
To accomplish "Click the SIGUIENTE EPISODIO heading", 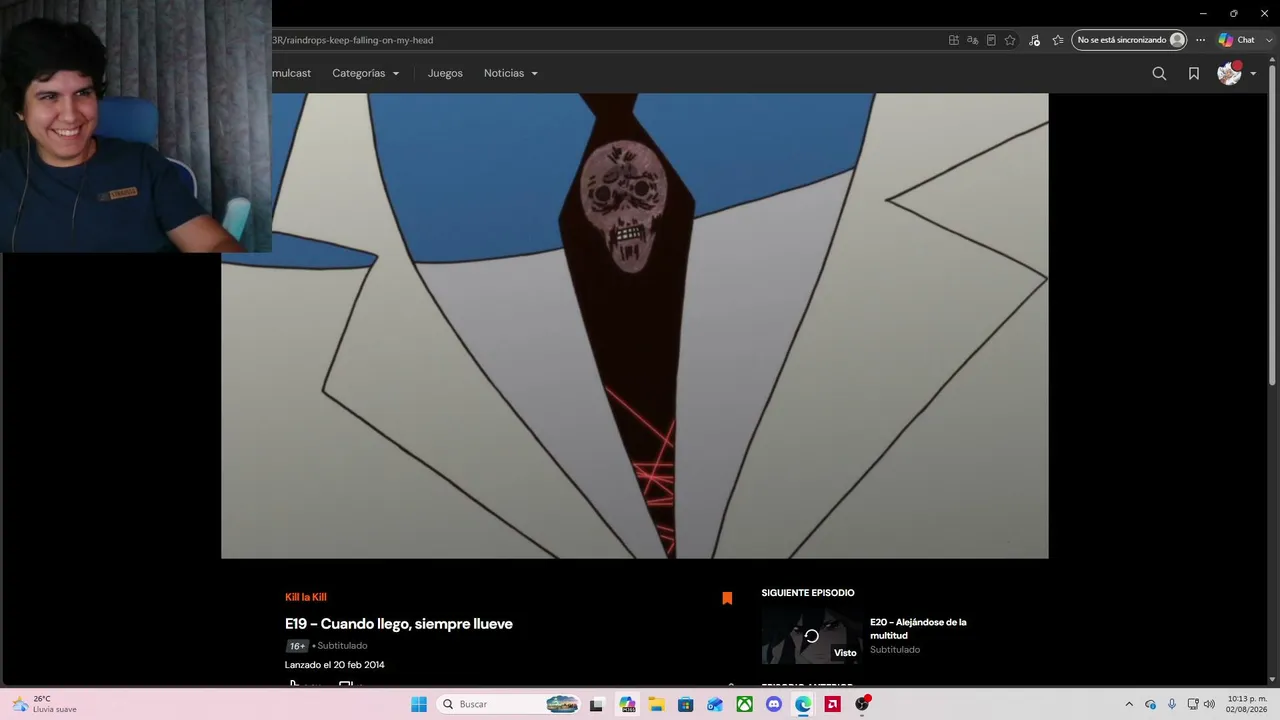I will tap(808, 593).
